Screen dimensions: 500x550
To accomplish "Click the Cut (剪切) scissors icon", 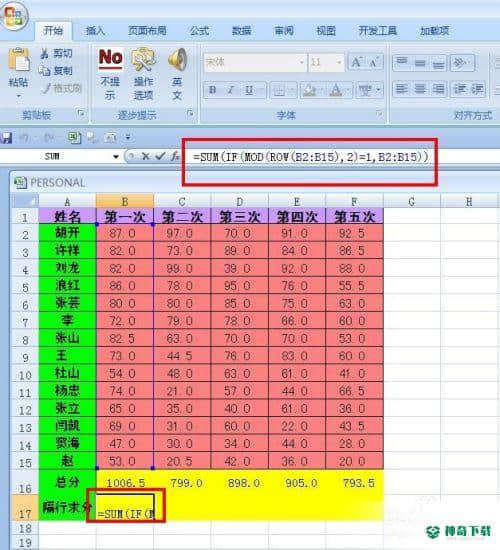I will point(45,53).
